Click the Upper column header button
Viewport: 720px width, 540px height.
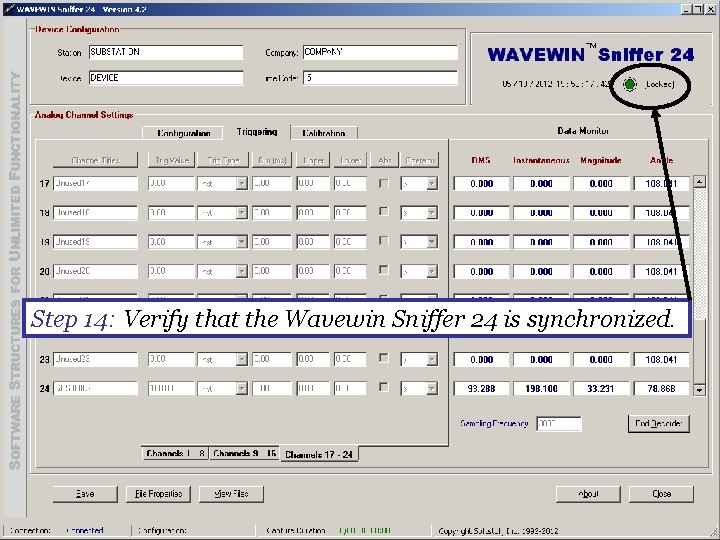click(313, 160)
